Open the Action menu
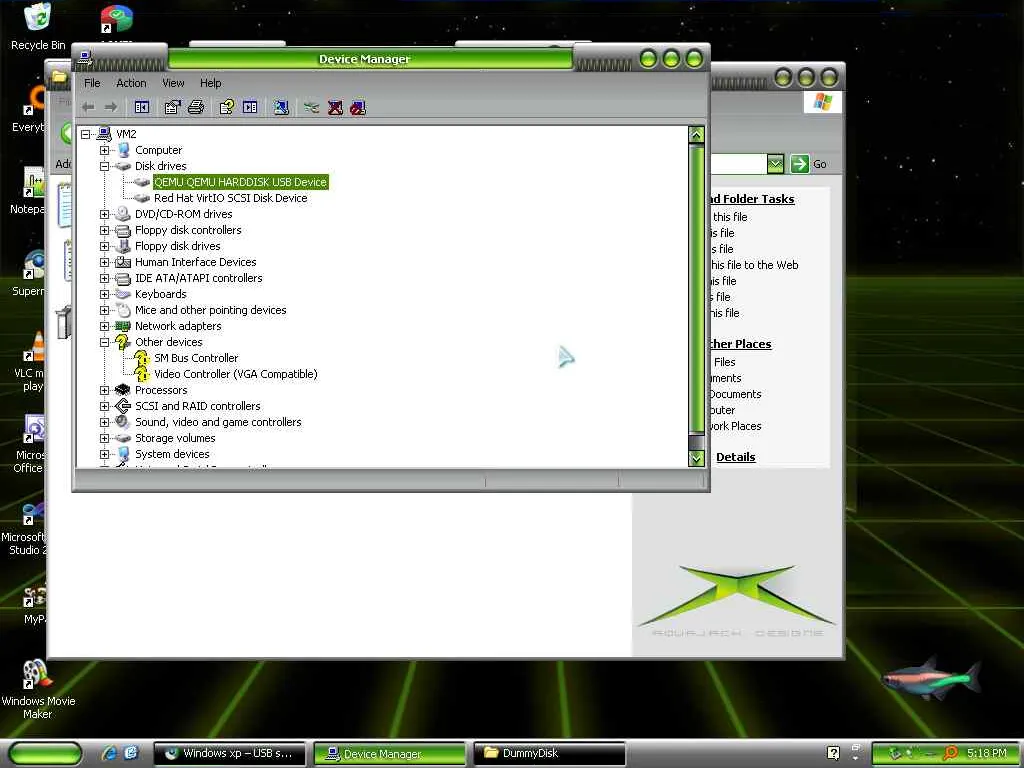The height and width of the screenshot is (768, 1024). [x=131, y=83]
